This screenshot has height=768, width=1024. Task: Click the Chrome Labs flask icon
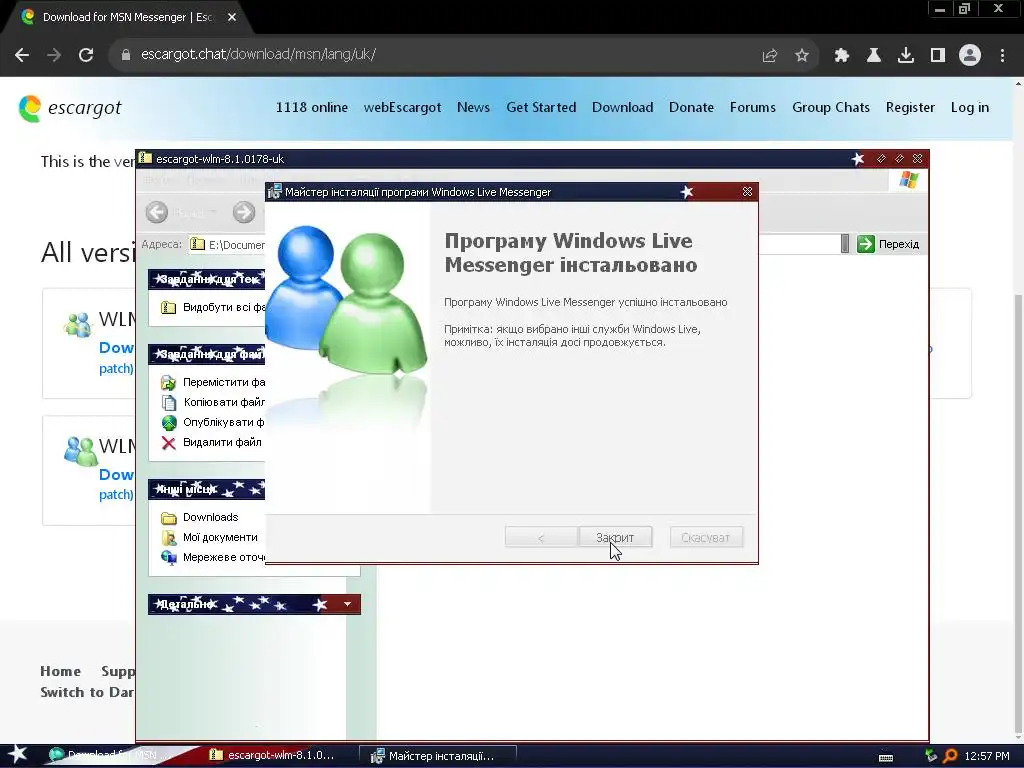pos(874,55)
